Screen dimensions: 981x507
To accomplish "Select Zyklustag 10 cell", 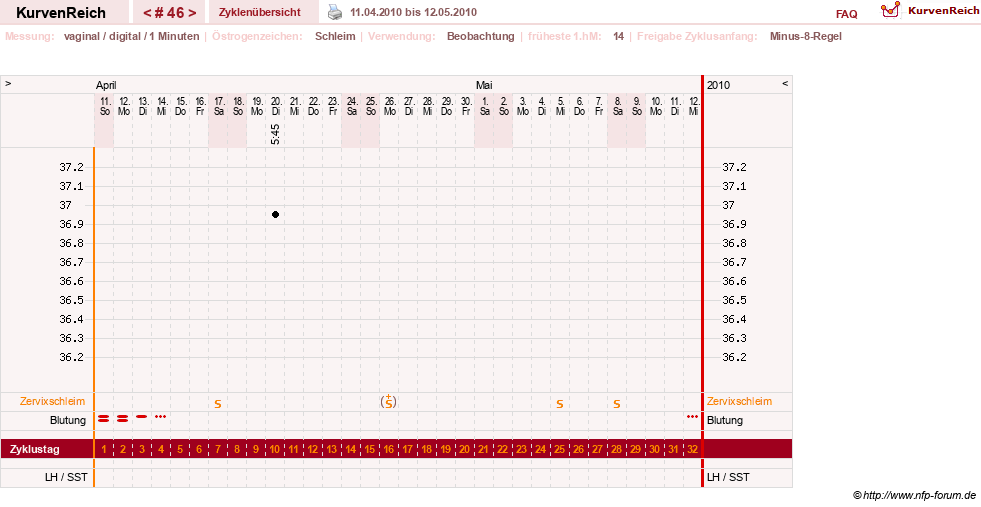I will coord(275,449).
